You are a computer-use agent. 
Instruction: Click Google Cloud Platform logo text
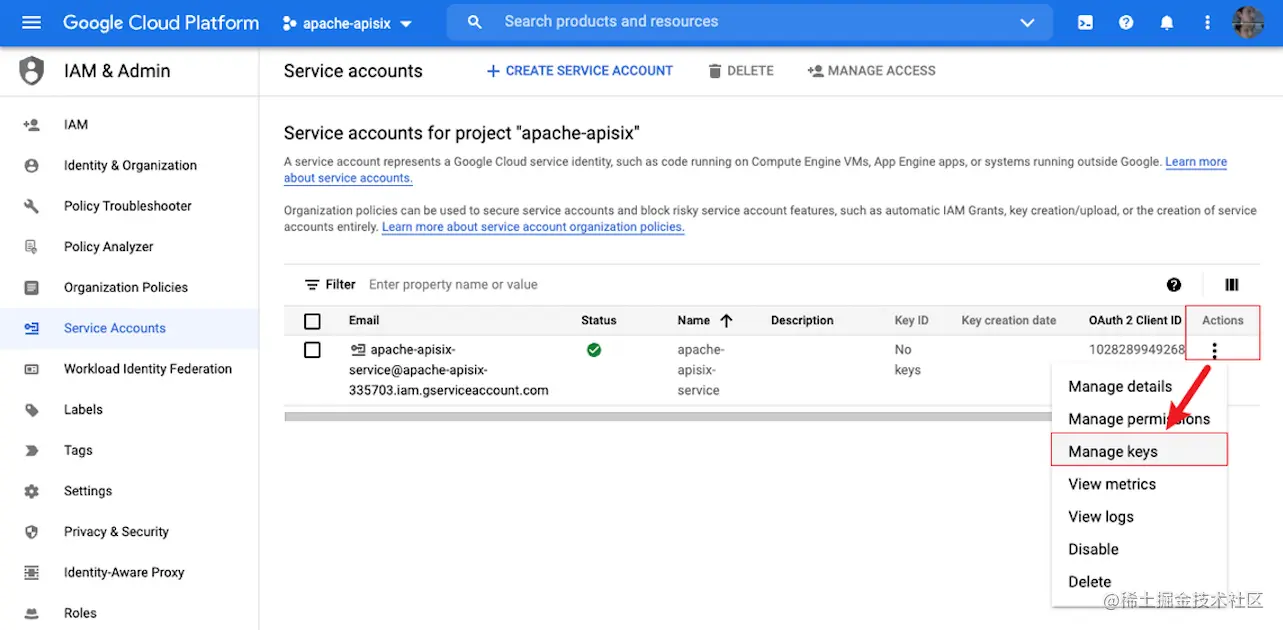click(161, 22)
